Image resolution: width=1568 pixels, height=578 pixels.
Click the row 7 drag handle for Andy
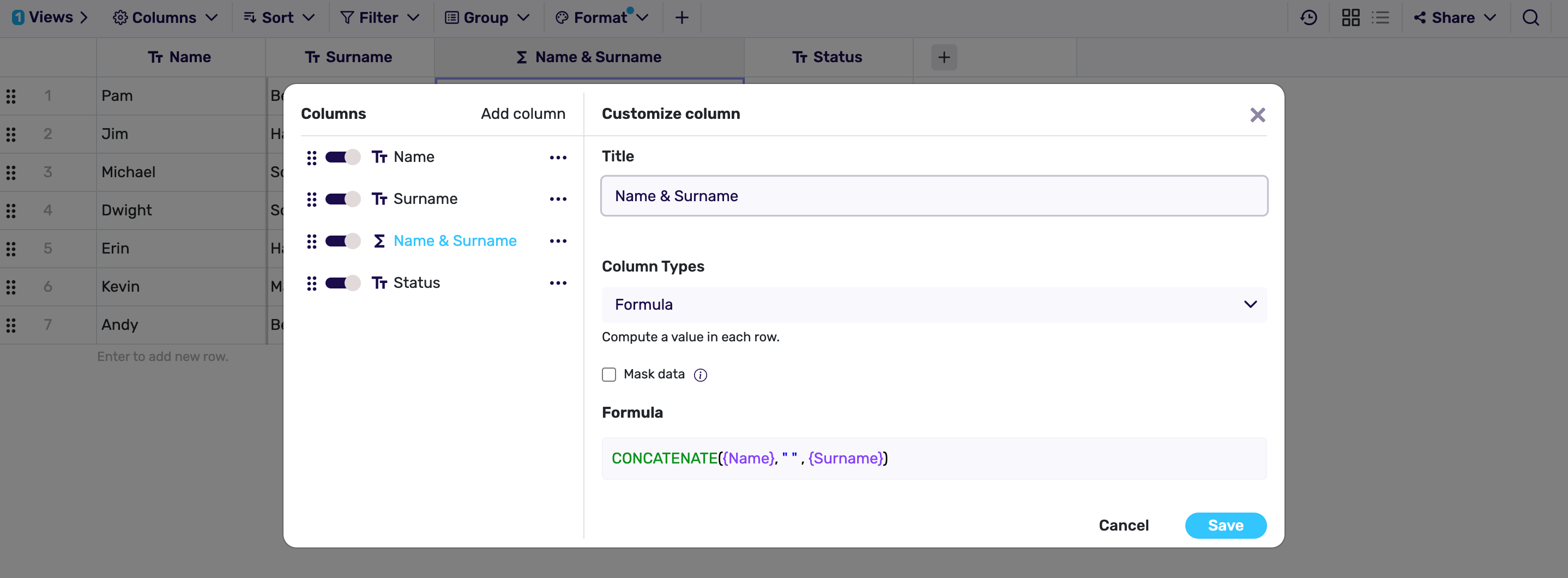click(11, 325)
